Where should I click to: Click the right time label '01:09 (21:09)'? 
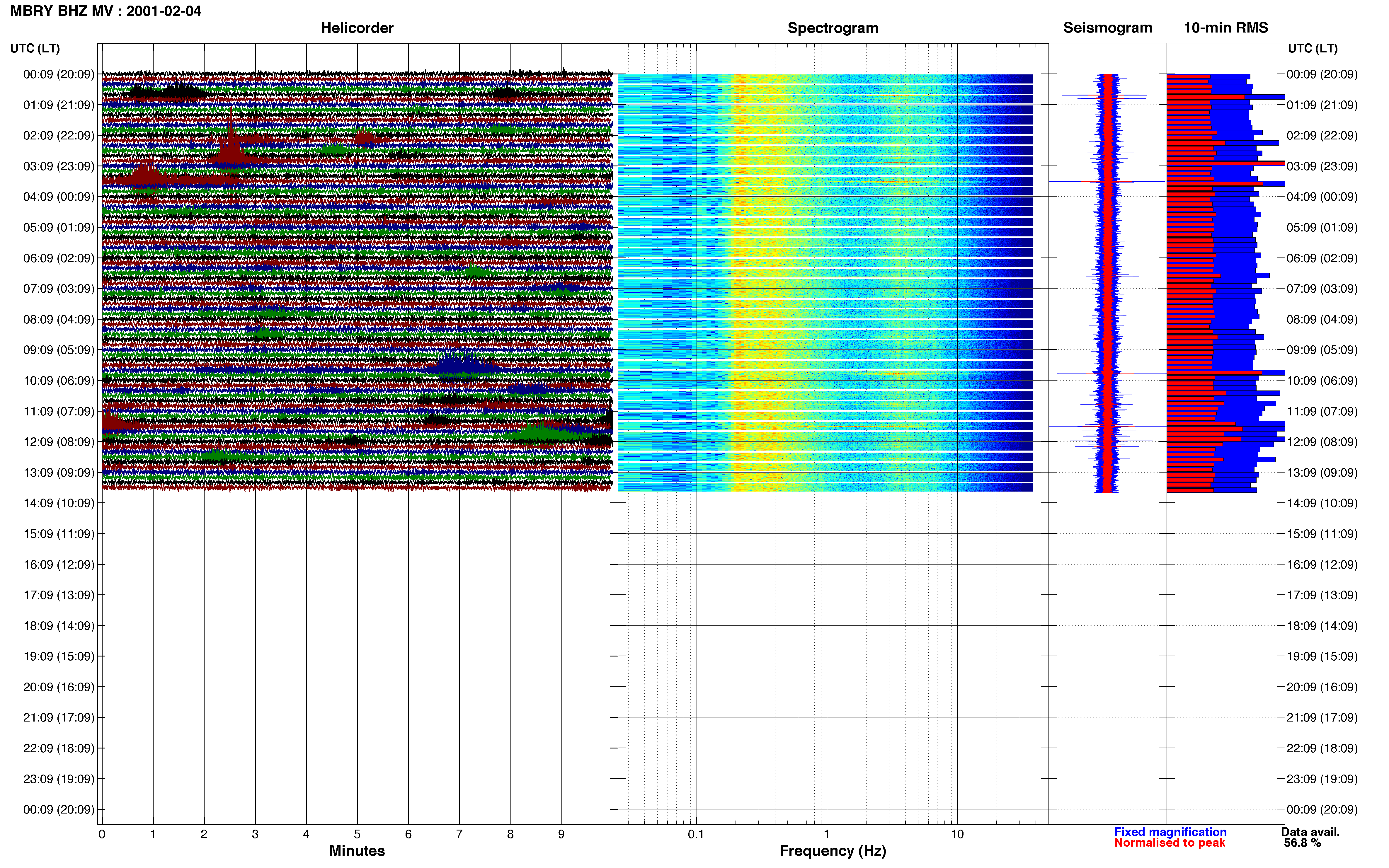click(1322, 105)
